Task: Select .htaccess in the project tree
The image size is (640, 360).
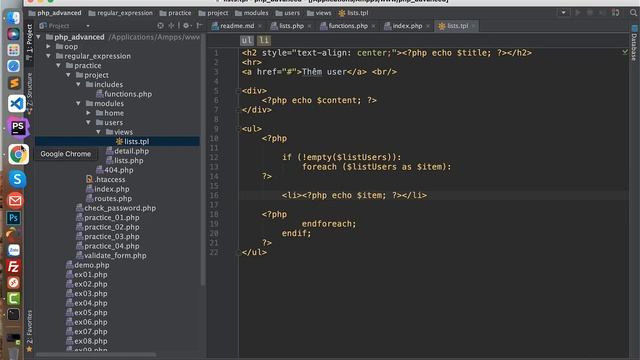Action: click(x=106, y=180)
